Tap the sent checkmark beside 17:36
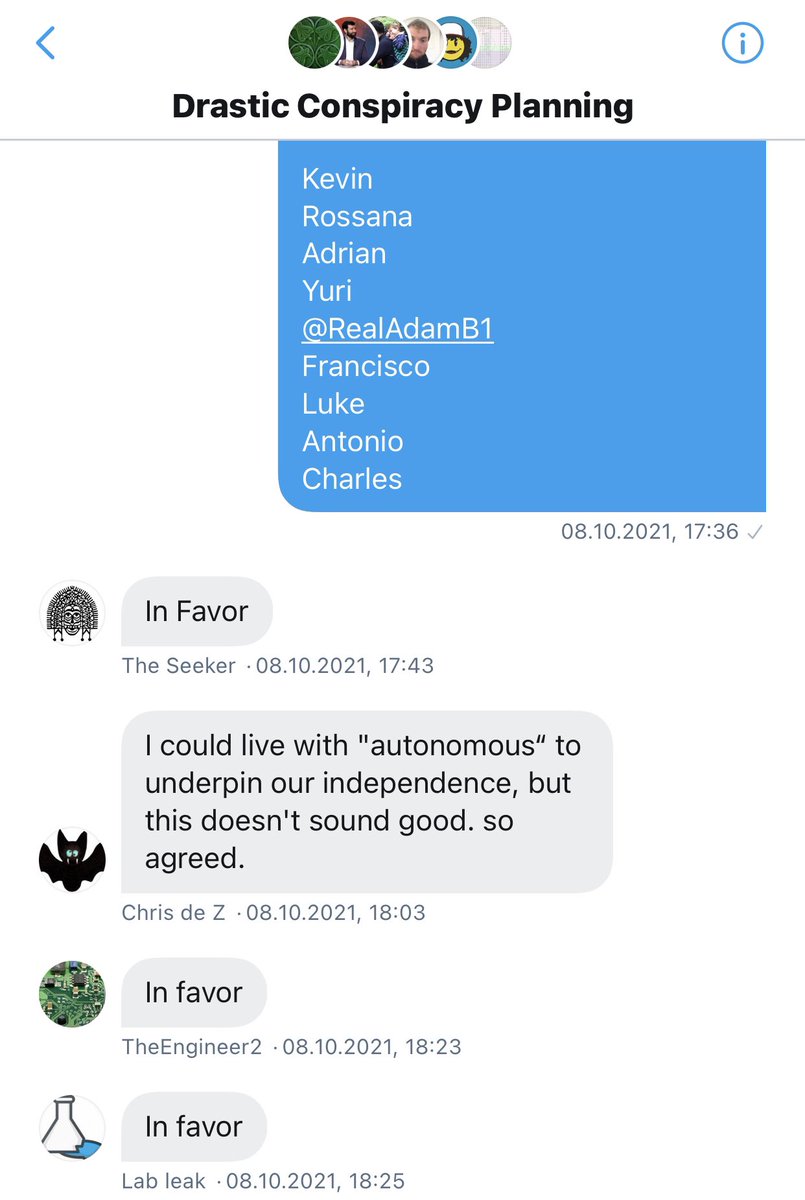 [x=756, y=533]
